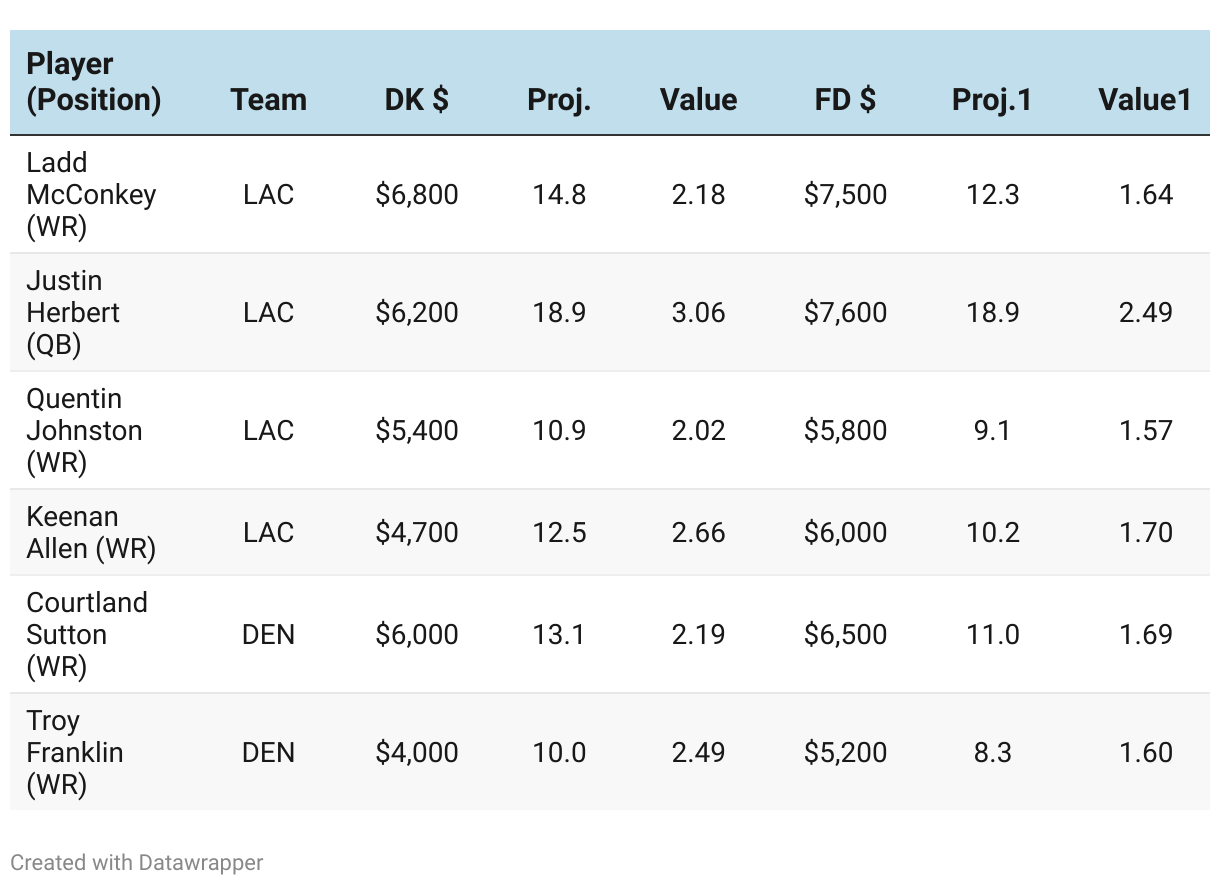Select the Justin Herbert (QB) cell

[x=72, y=312]
